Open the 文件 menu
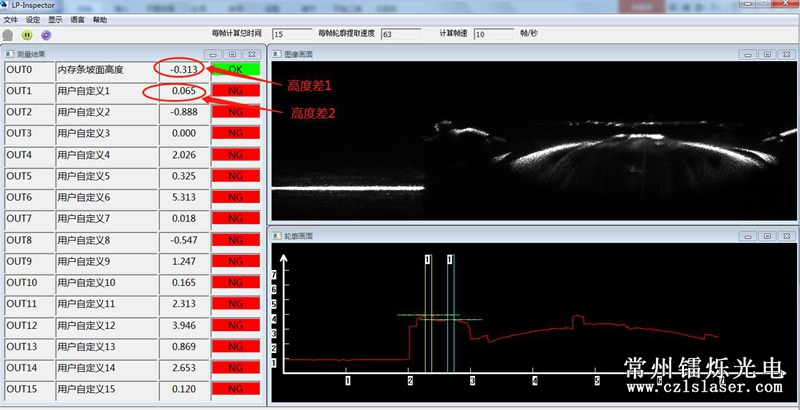 10,19
